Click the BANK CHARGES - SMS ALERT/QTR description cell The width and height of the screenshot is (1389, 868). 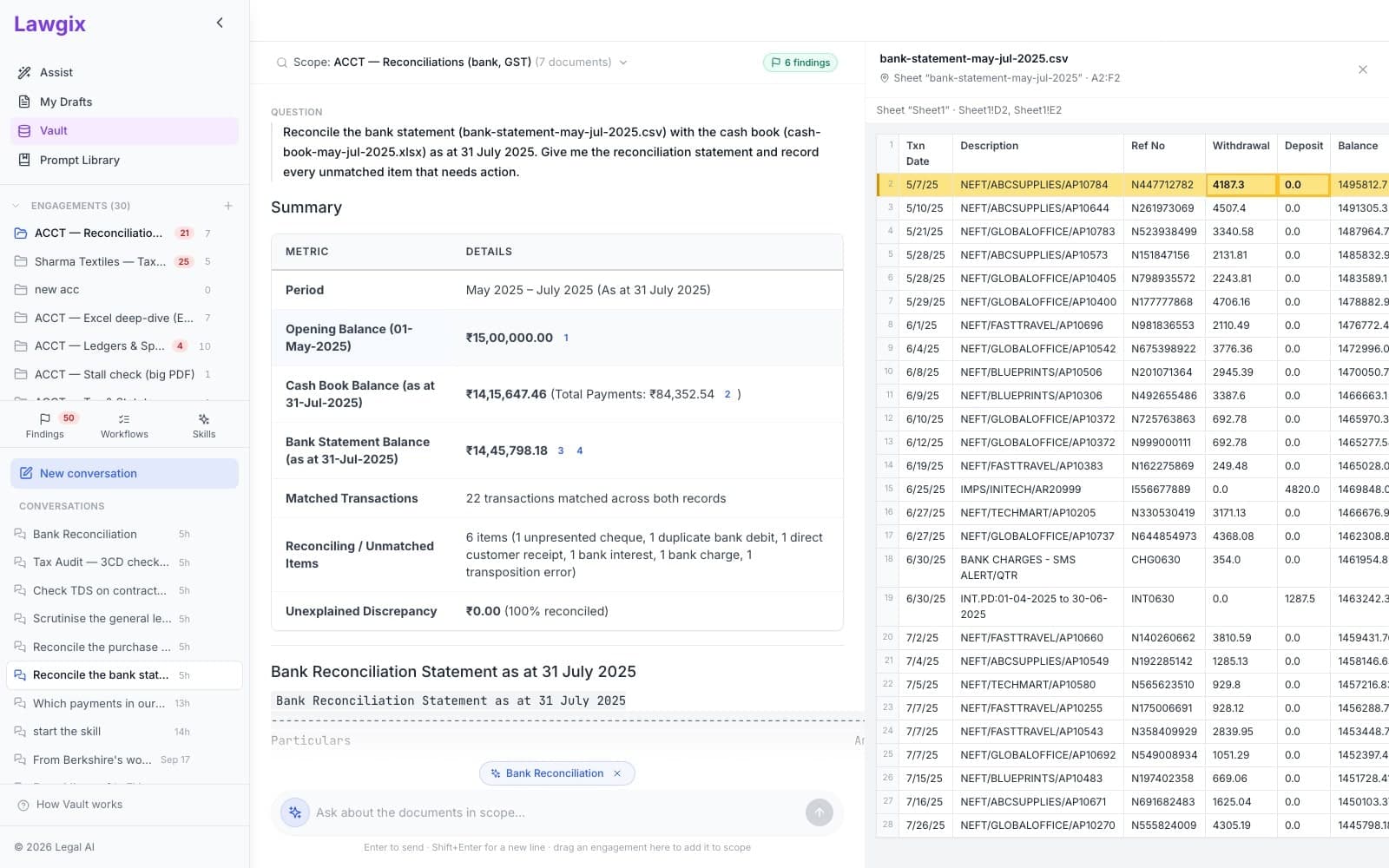pyautogui.click(x=1037, y=568)
